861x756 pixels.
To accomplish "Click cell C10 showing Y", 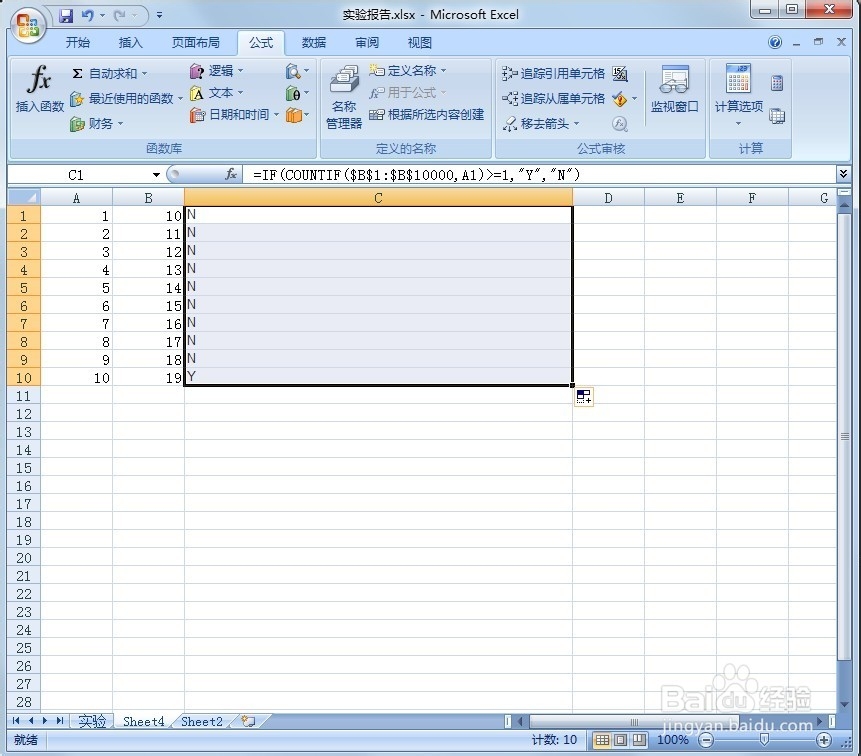I will click(x=378, y=377).
